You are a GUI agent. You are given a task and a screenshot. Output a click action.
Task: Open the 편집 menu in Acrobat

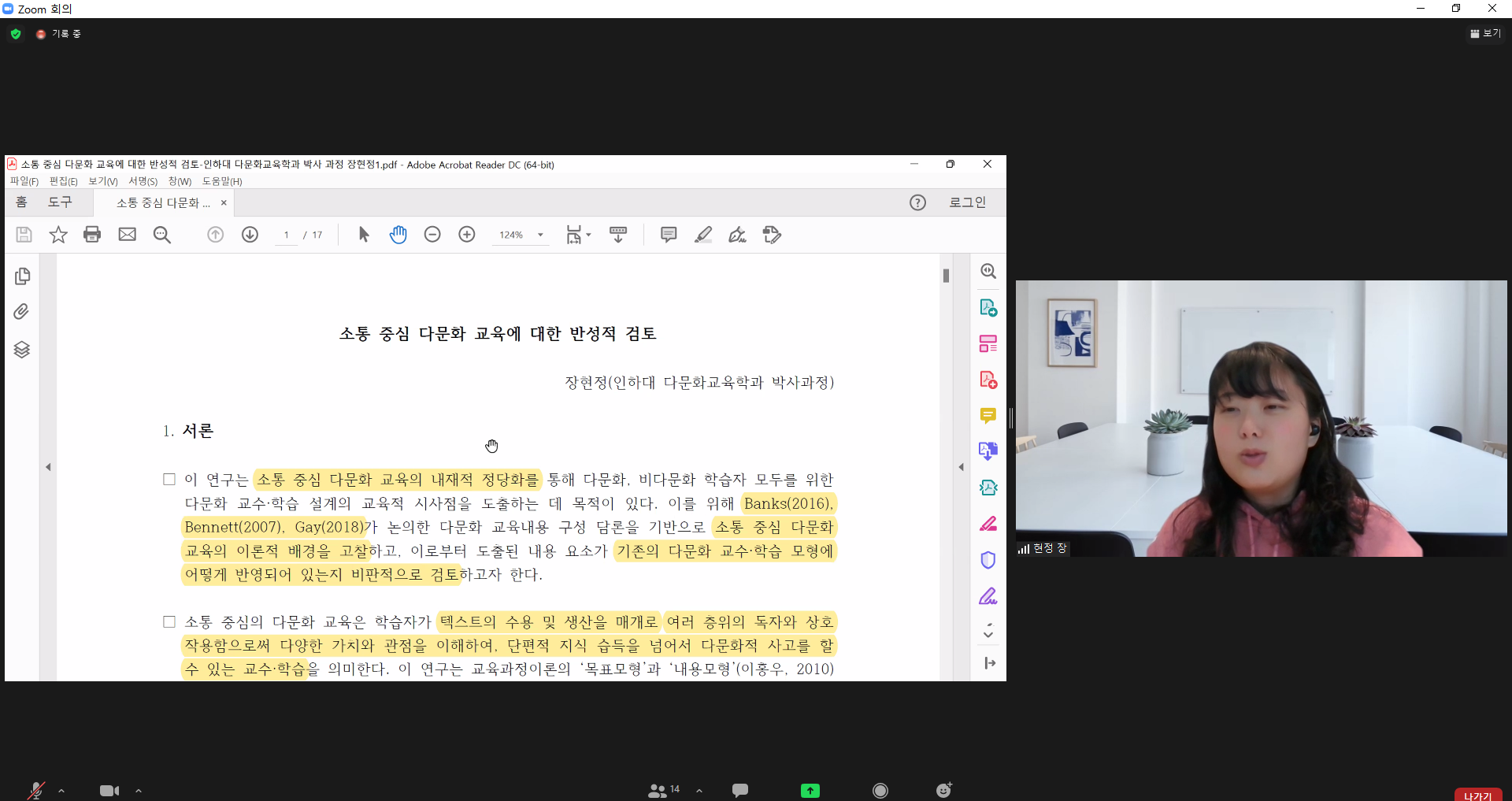point(63,180)
